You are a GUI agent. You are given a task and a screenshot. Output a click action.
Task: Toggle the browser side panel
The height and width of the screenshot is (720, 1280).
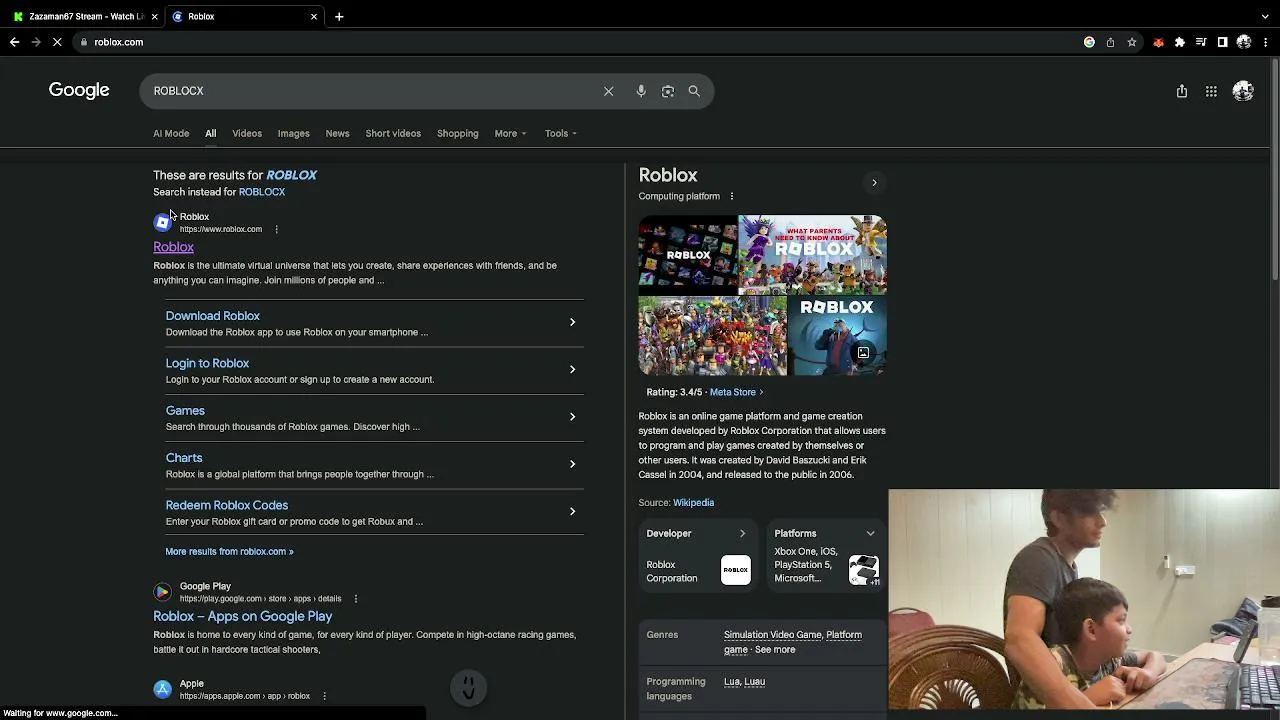1222,42
